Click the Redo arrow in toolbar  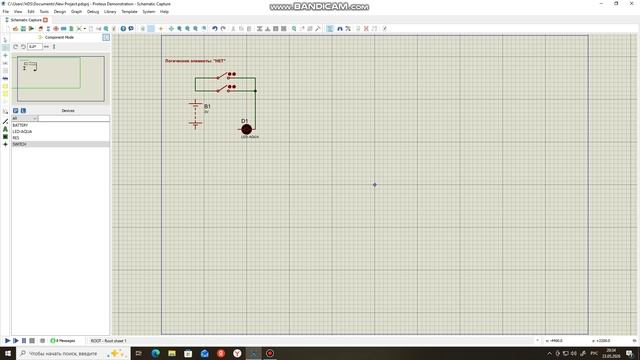coord(223,29)
